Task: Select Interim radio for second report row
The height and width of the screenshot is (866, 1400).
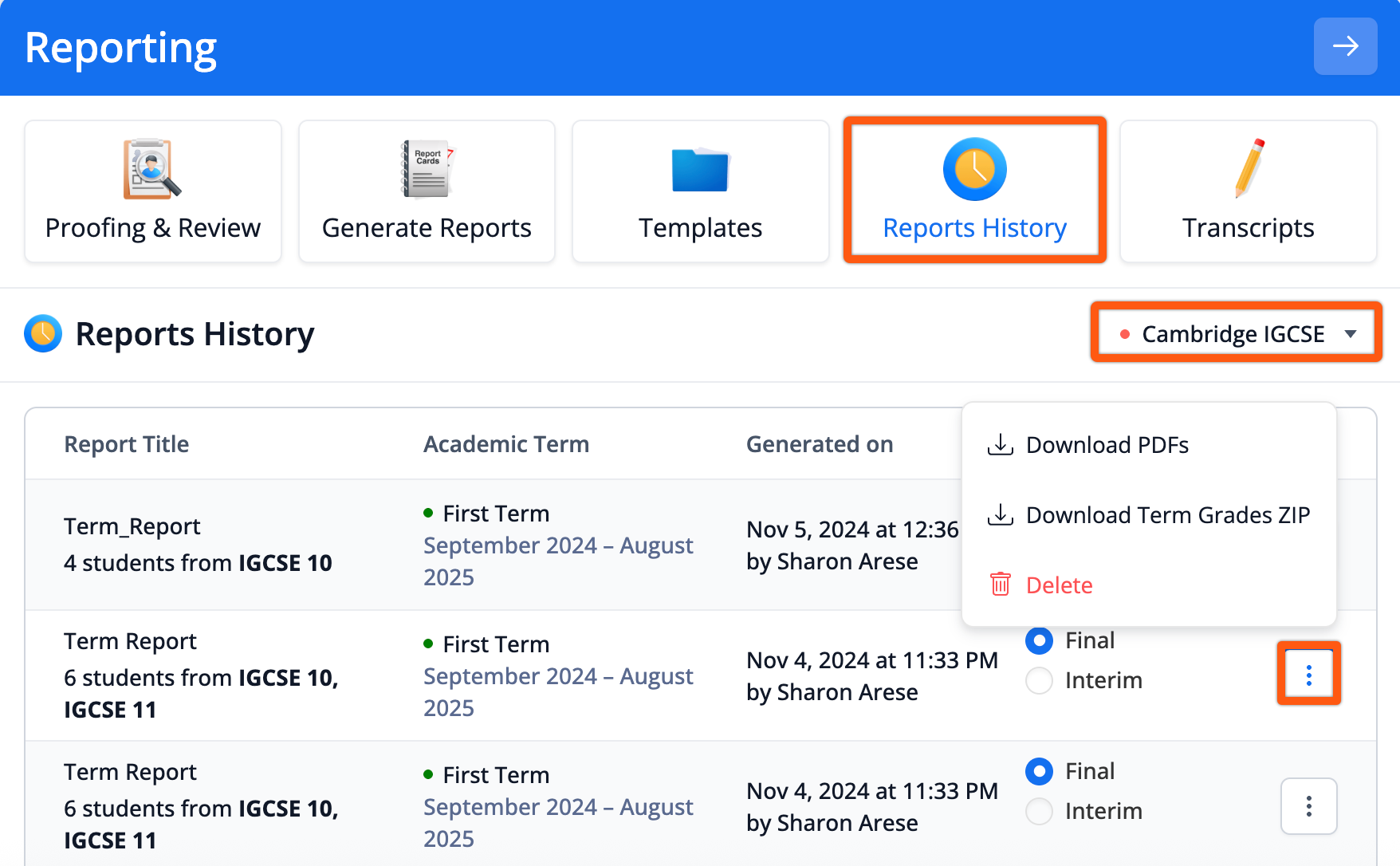Action: click(1039, 680)
